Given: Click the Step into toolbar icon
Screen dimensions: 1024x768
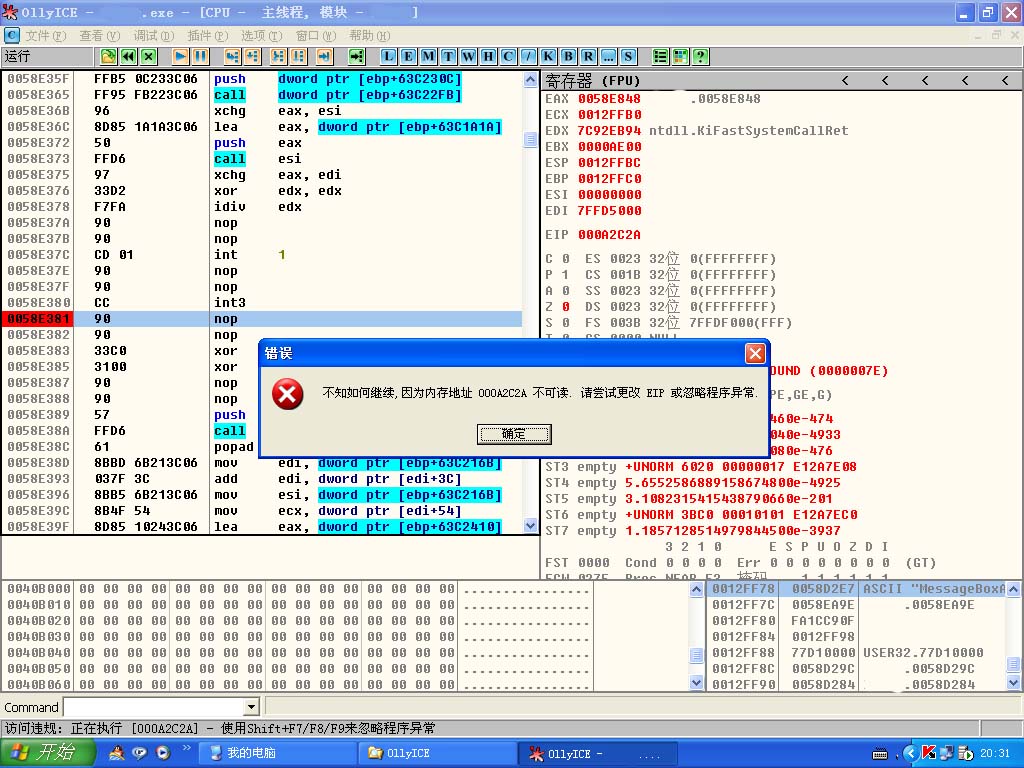Looking at the screenshot, I should (232, 57).
